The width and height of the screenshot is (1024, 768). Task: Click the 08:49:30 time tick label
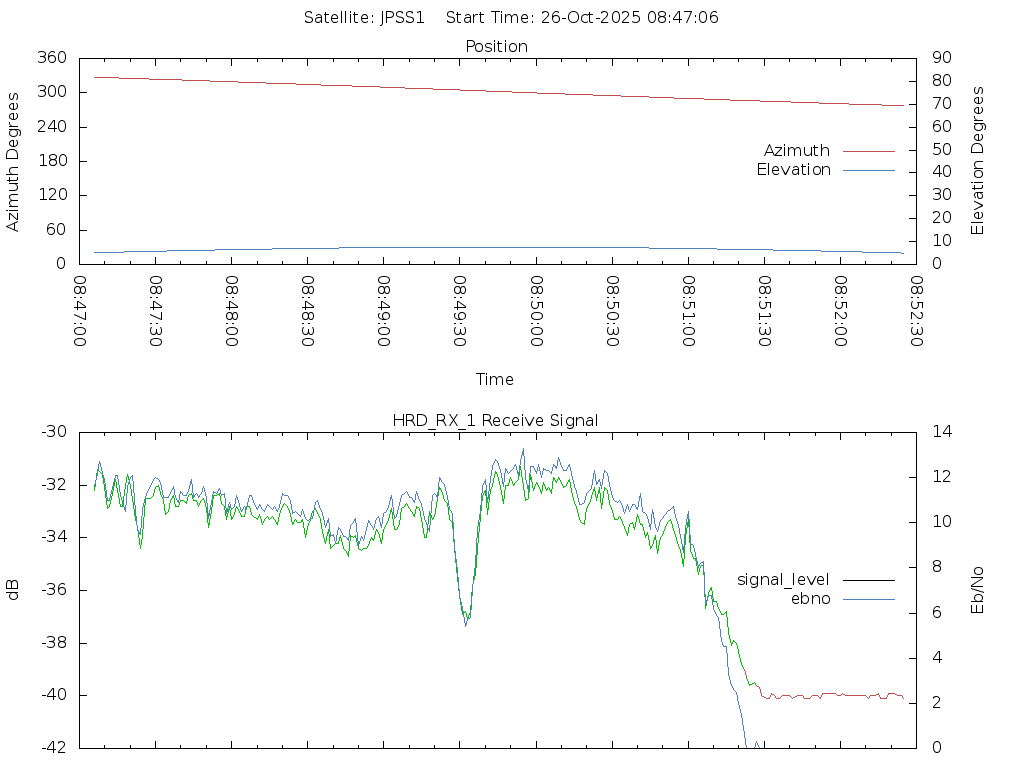click(459, 312)
